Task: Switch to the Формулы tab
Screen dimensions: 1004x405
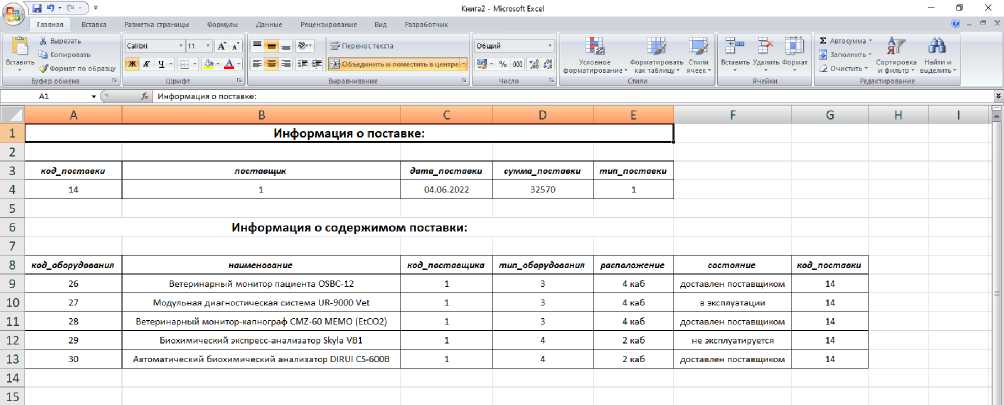Action: coord(223,24)
